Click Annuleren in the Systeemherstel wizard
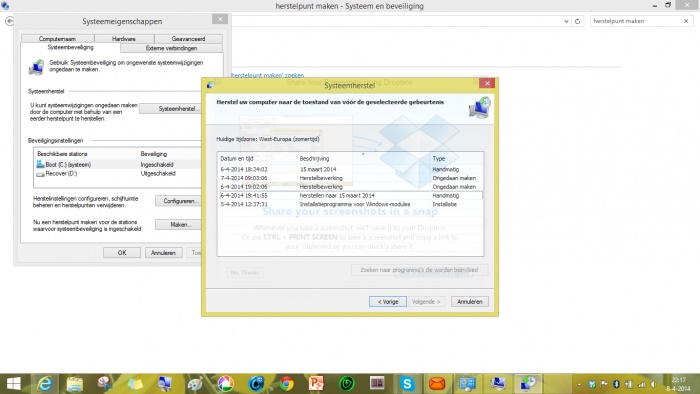The width and height of the screenshot is (700, 394). click(x=470, y=302)
